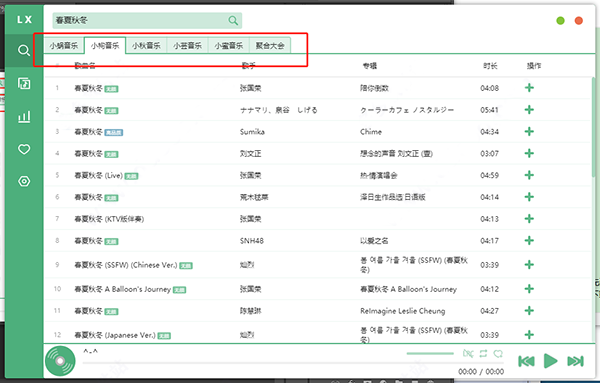Add the Reimagine Leslie Cheung song

tap(529, 311)
